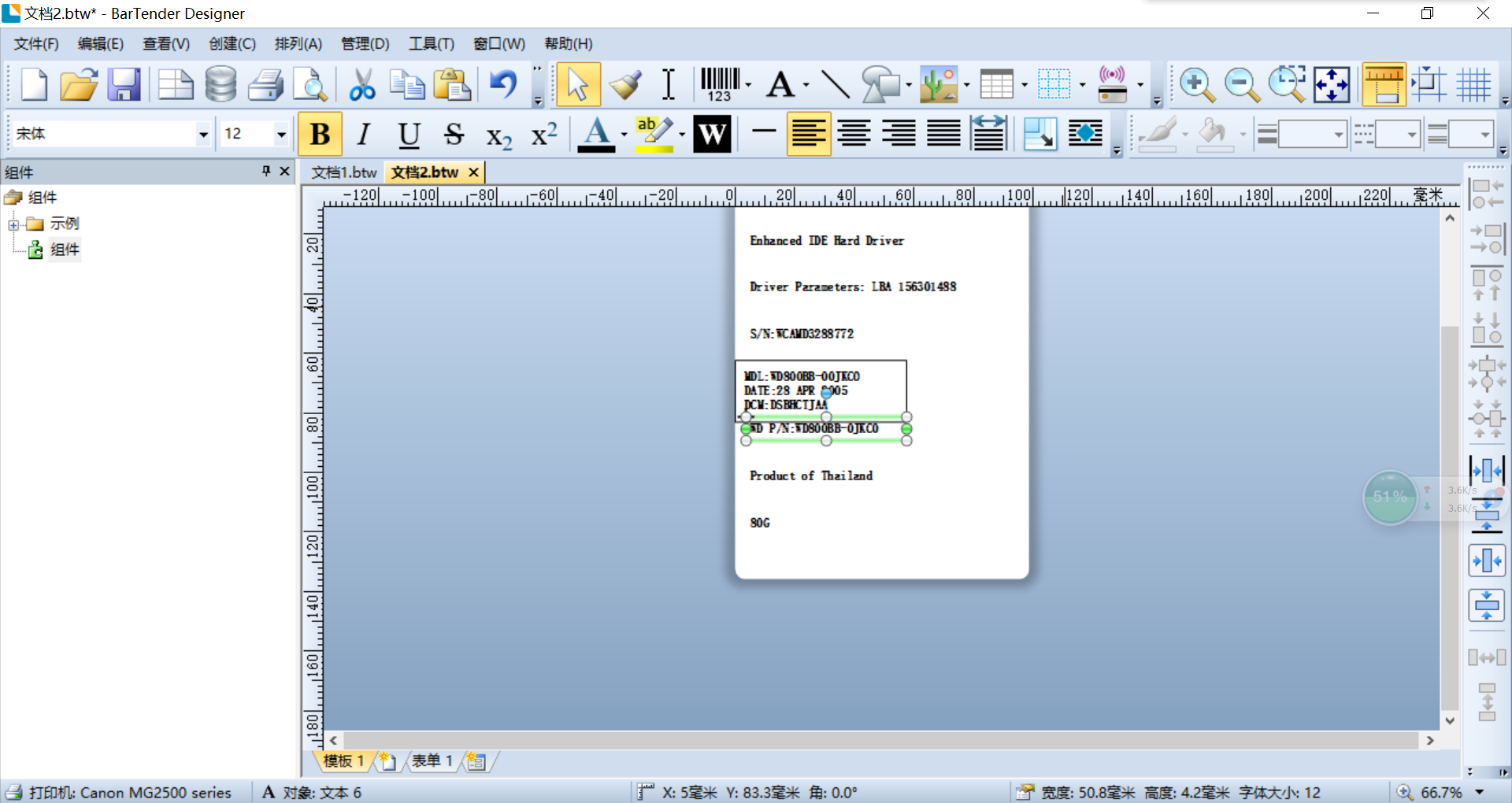Image resolution: width=1512 pixels, height=803 pixels.
Task: Toggle white-on-black W text
Action: (712, 135)
